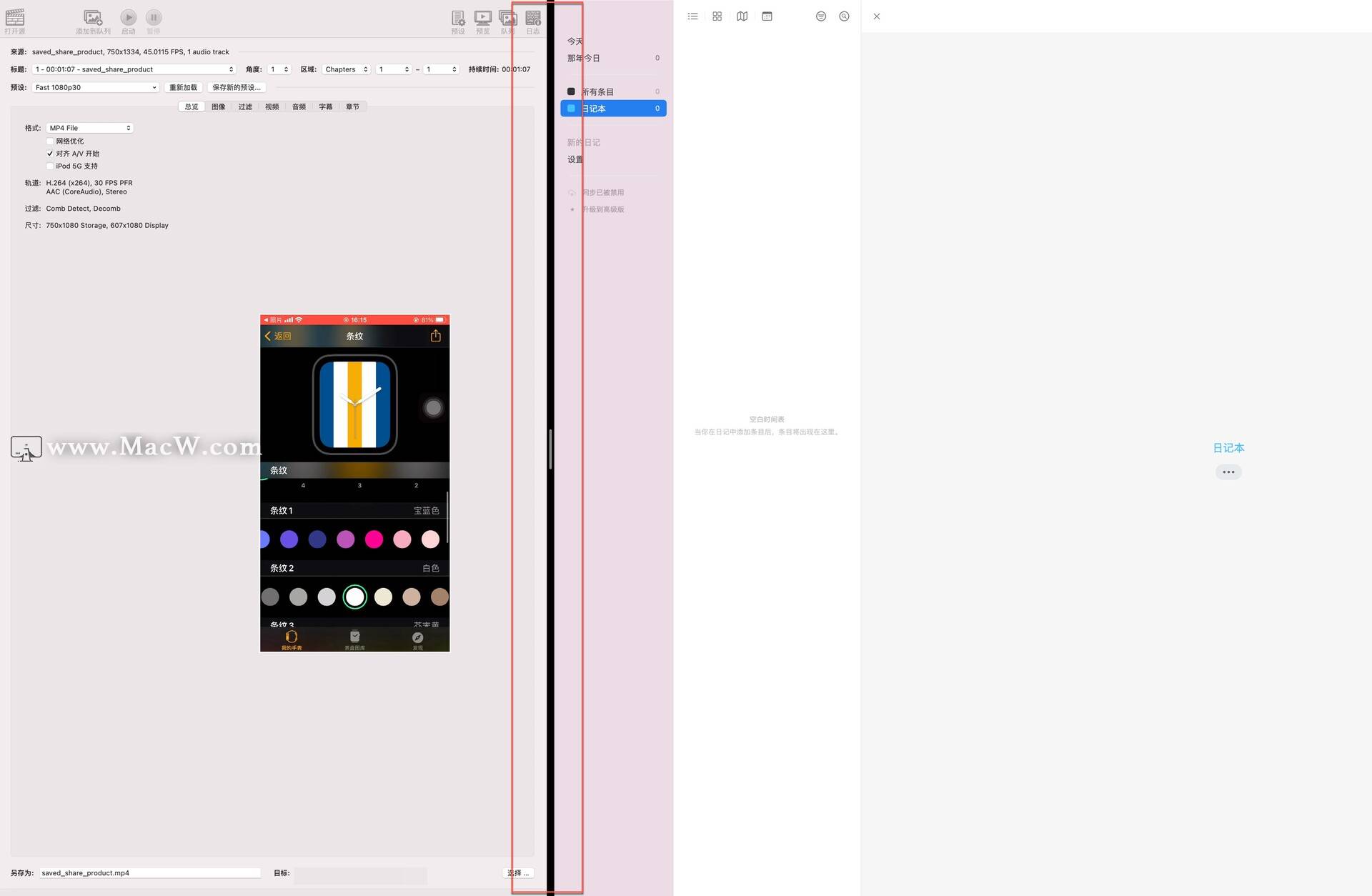The height and width of the screenshot is (896, 1372).
Task: Enable the 网络优化 checkbox
Action: click(50, 141)
